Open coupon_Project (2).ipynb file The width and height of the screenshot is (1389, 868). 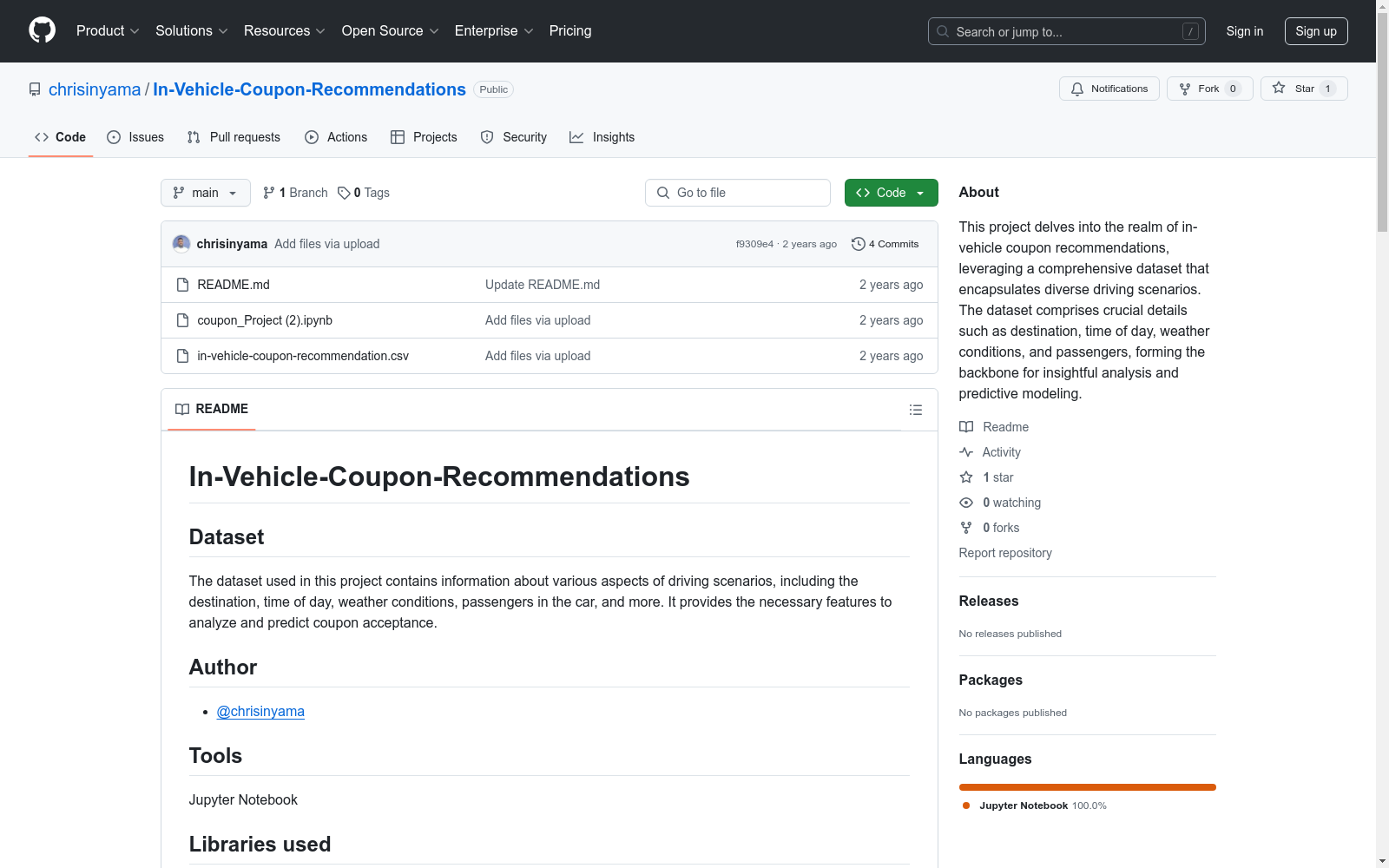pyautogui.click(x=265, y=320)
